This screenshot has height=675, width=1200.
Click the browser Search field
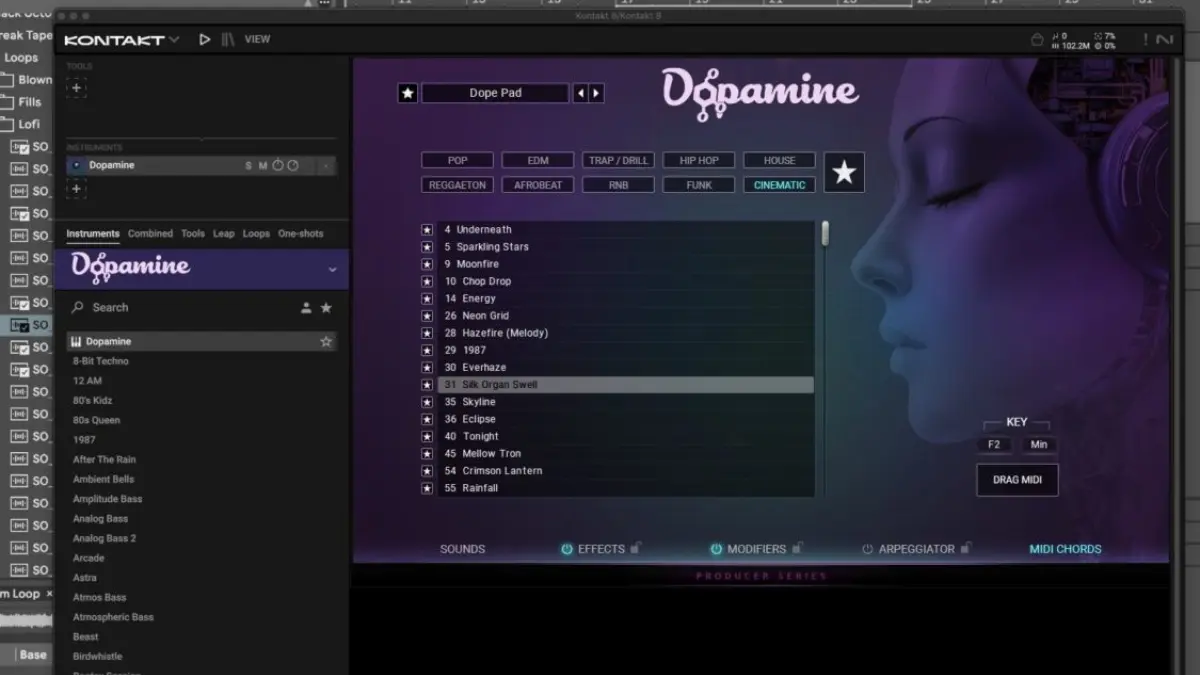180,308
